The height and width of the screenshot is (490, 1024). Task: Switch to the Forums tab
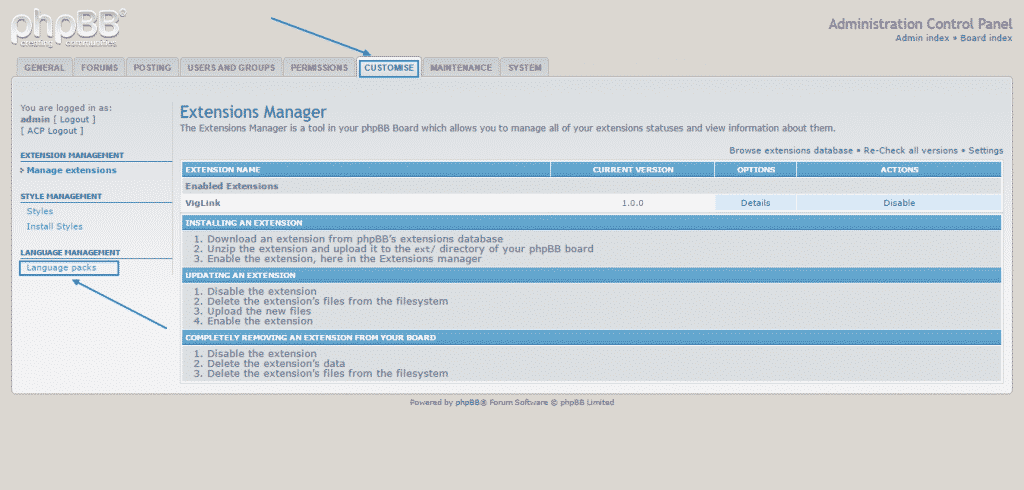coord(100,68)
